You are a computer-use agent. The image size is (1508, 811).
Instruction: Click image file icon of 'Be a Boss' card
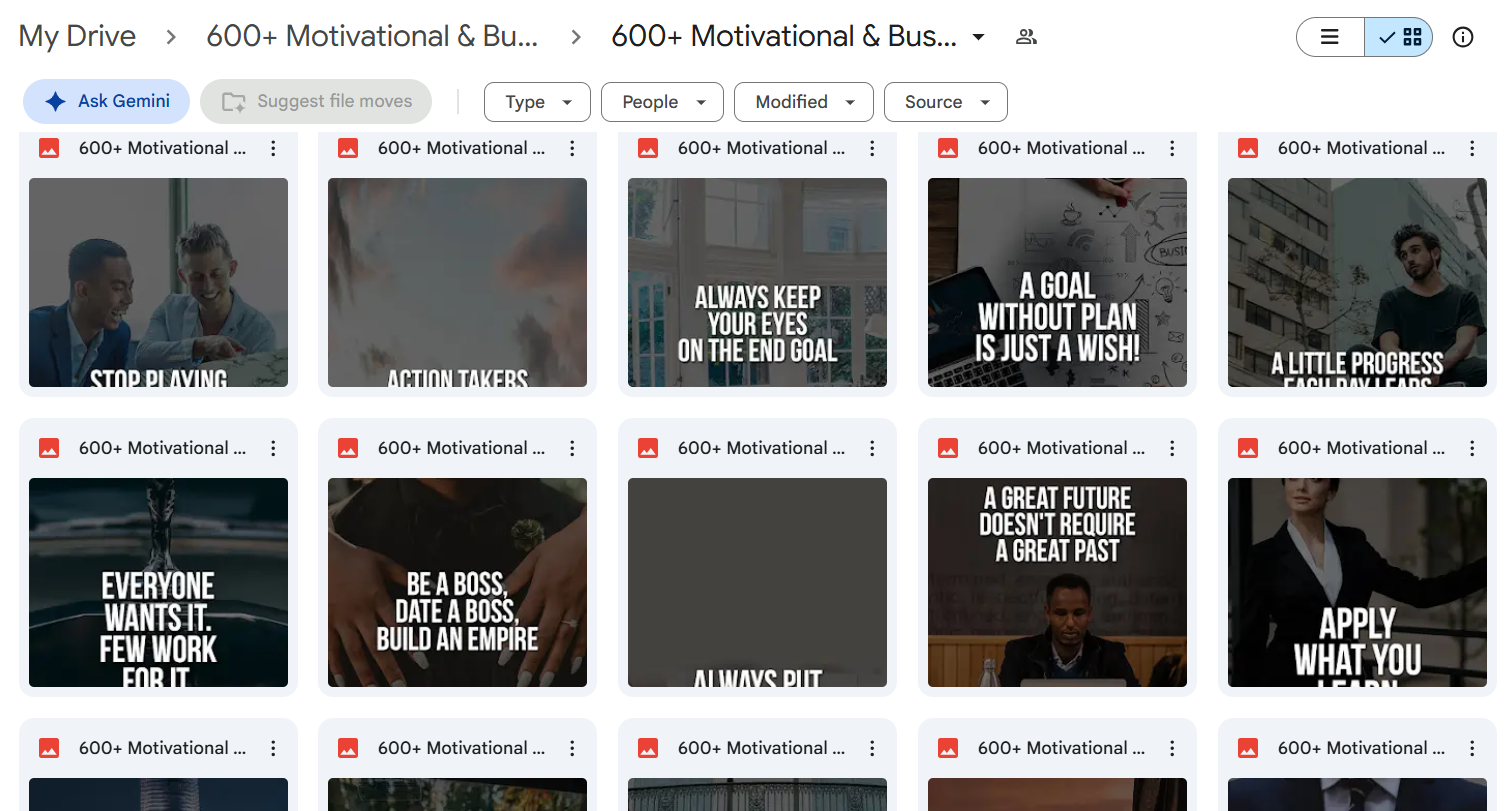tap(348, 449)
